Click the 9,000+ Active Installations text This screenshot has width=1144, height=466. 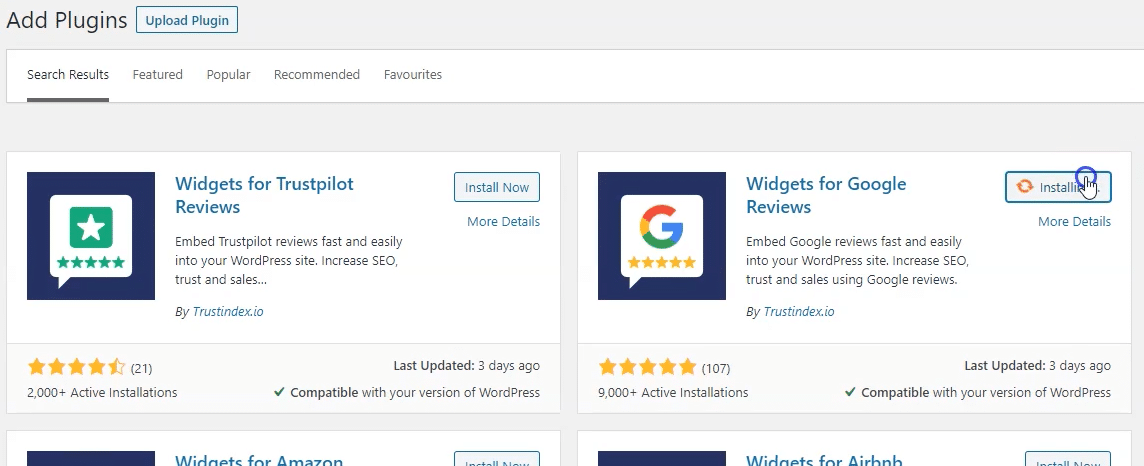[x=673, y=392]
